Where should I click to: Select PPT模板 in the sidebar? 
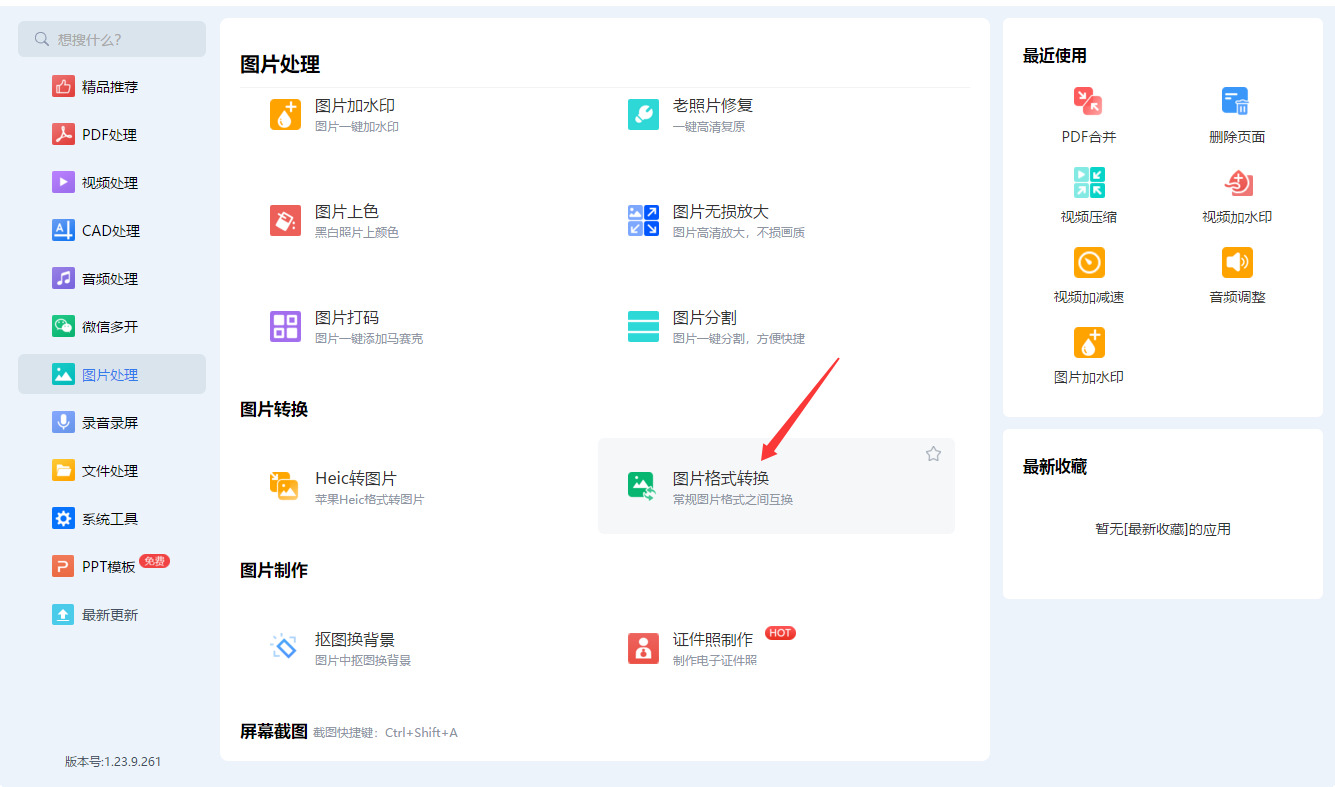coord(112,567)
